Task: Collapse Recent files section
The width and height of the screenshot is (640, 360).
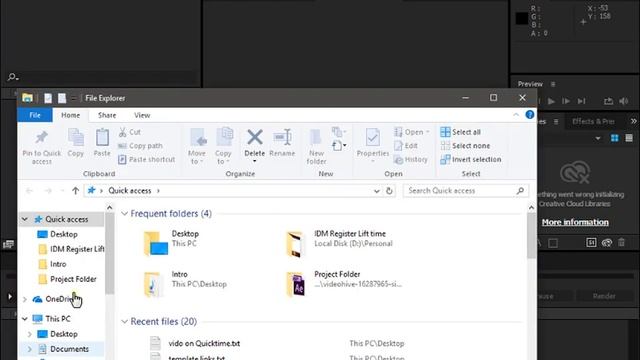Action: (x=124, y=322)
